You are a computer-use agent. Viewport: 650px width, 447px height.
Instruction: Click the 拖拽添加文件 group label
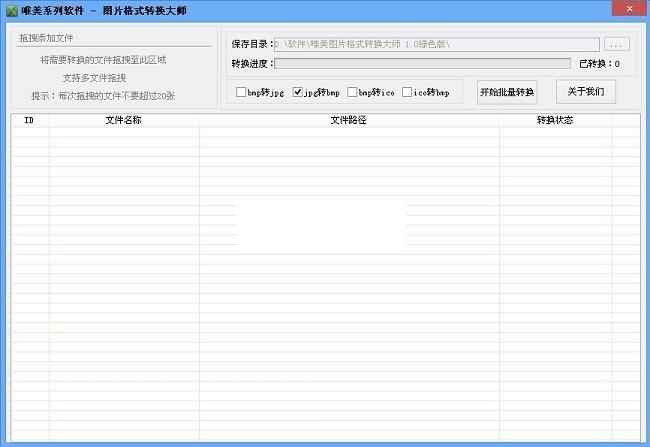46,38
